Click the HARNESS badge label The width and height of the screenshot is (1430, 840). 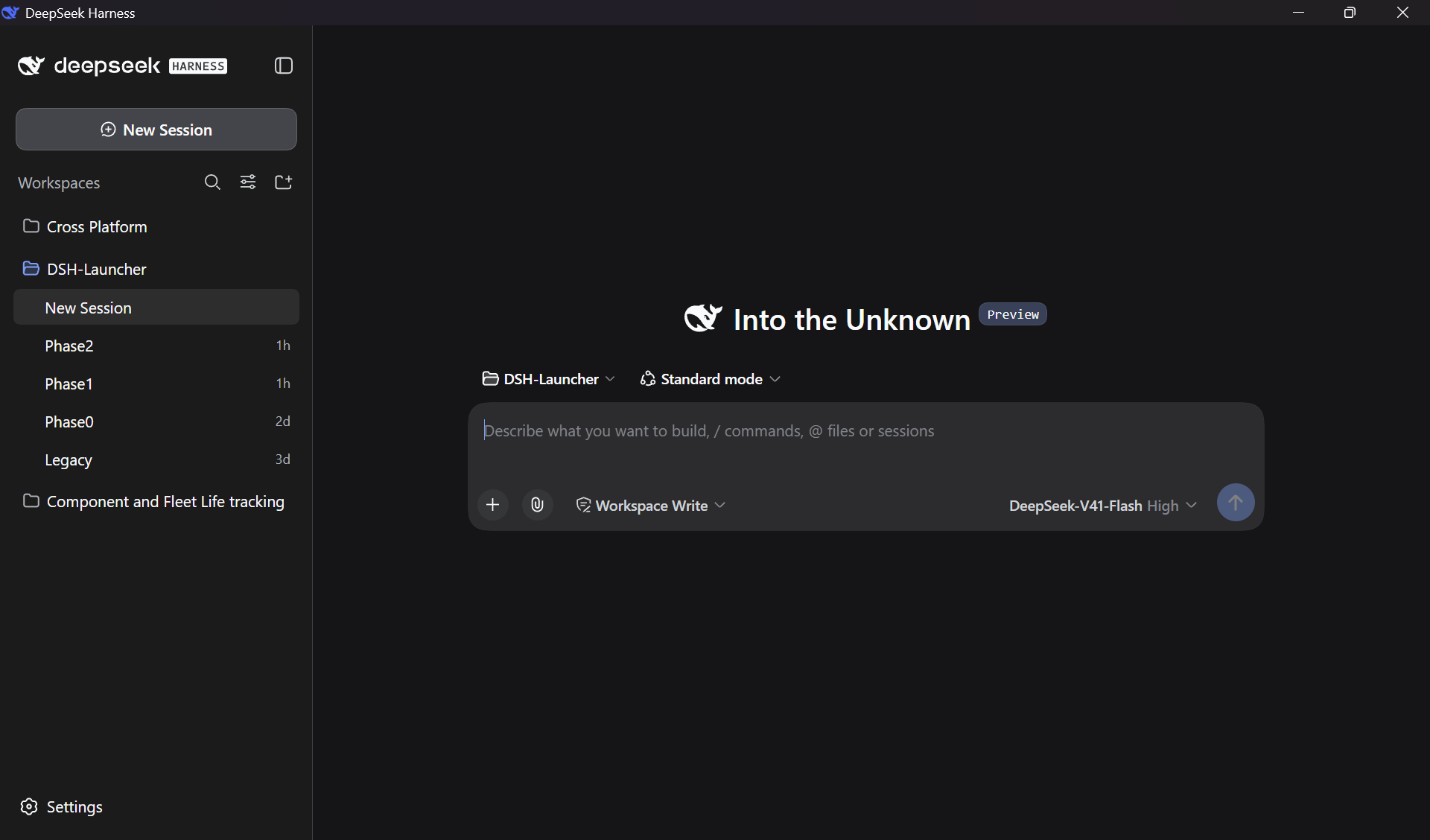pos(198,66)
